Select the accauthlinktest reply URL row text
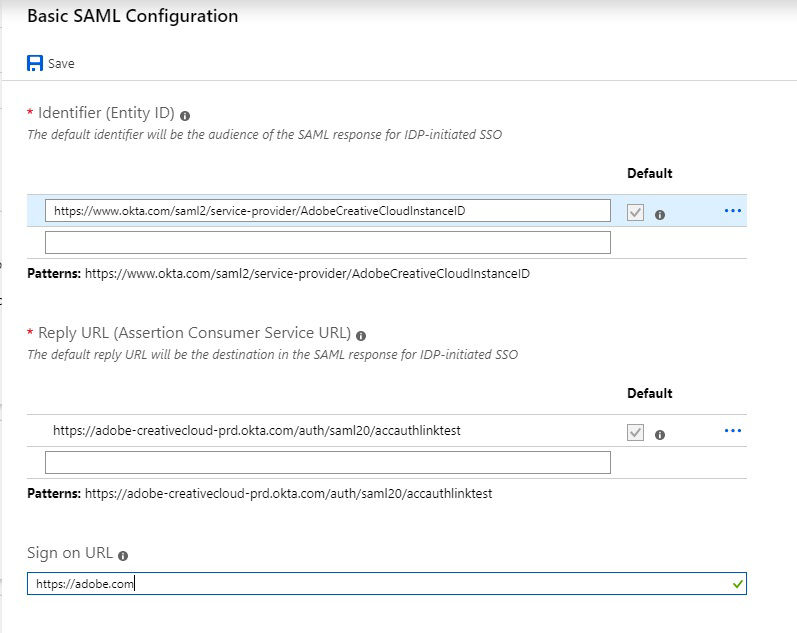 tap(257, 431)
